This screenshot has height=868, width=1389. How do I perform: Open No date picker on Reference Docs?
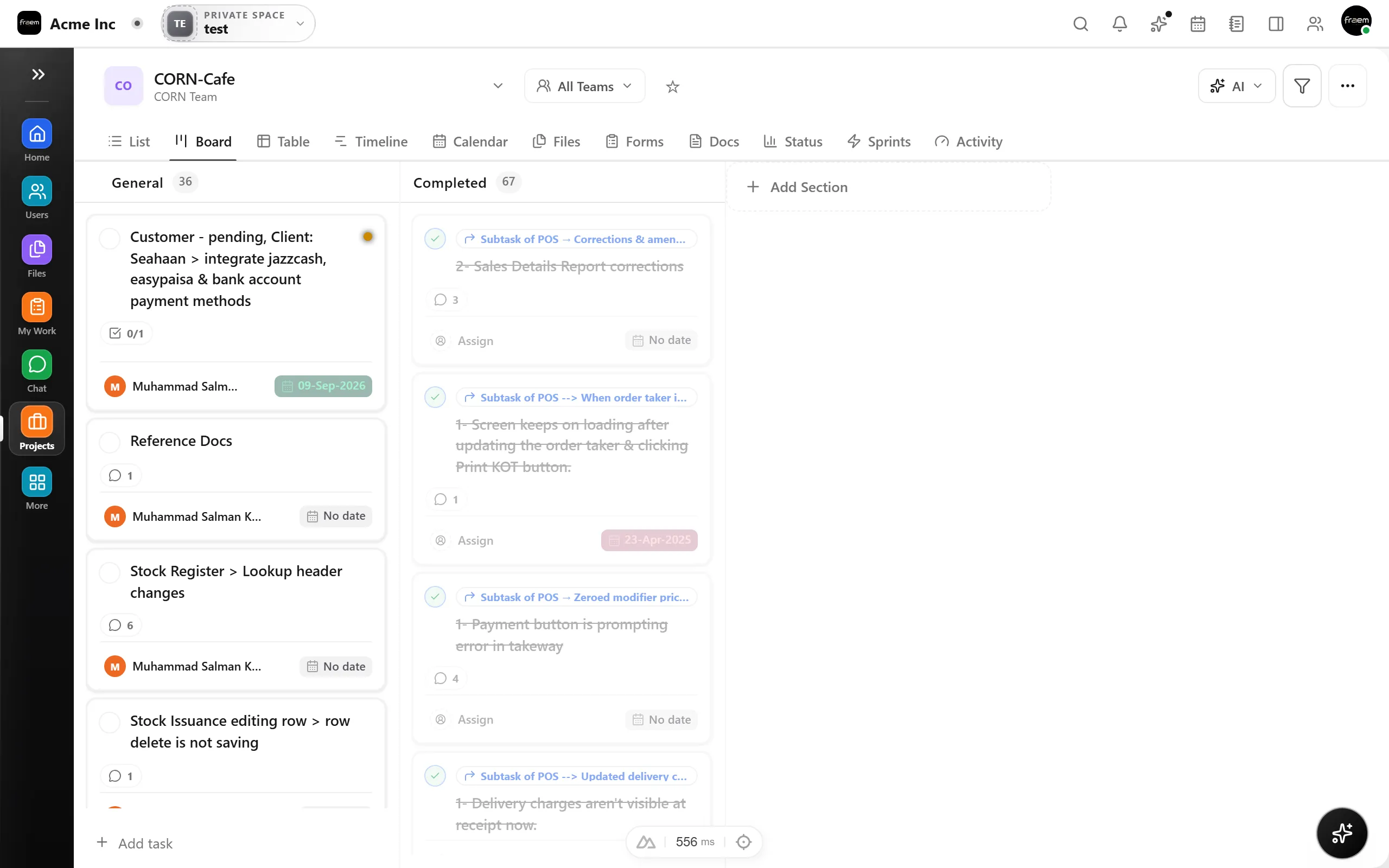[336, 516]
